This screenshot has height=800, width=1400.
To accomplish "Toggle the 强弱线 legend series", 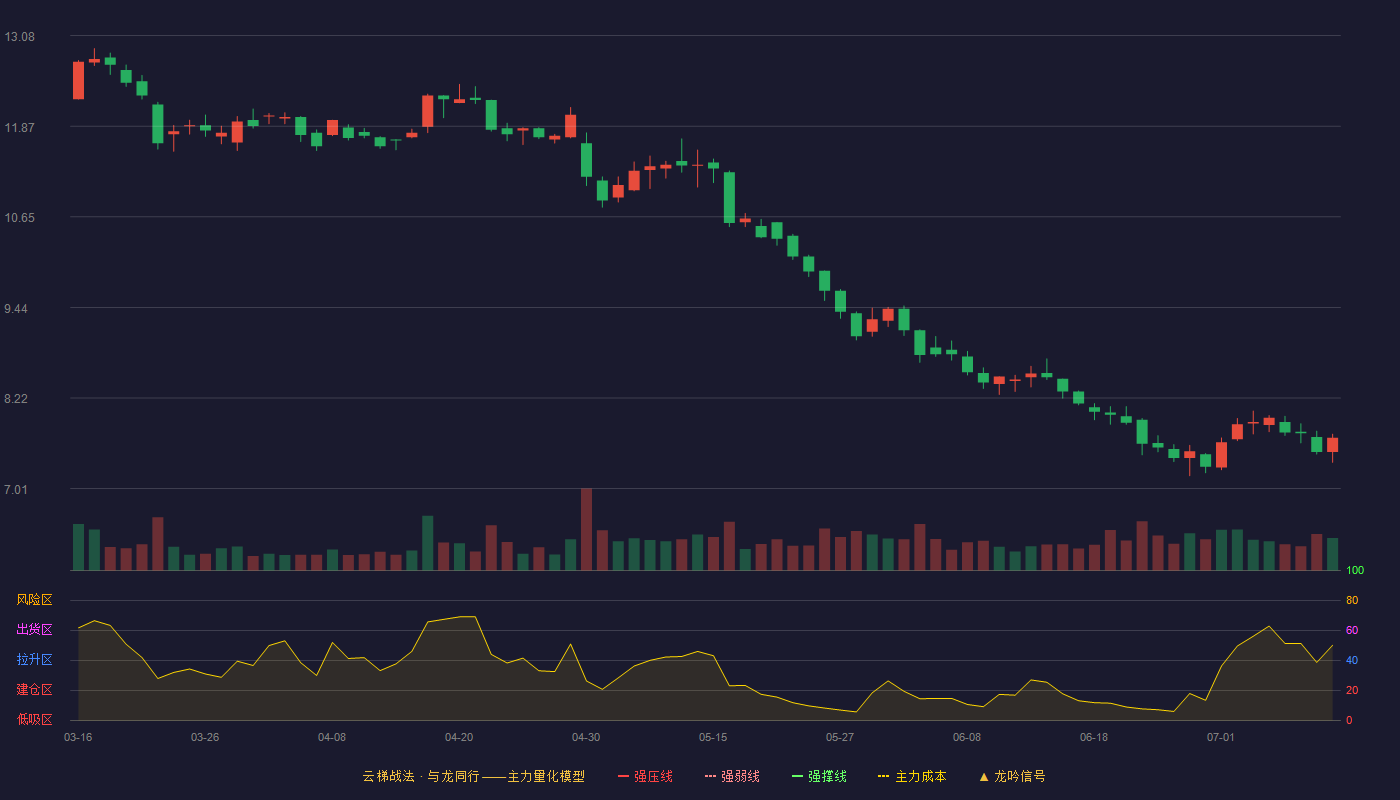I will [x=732, y=776].
